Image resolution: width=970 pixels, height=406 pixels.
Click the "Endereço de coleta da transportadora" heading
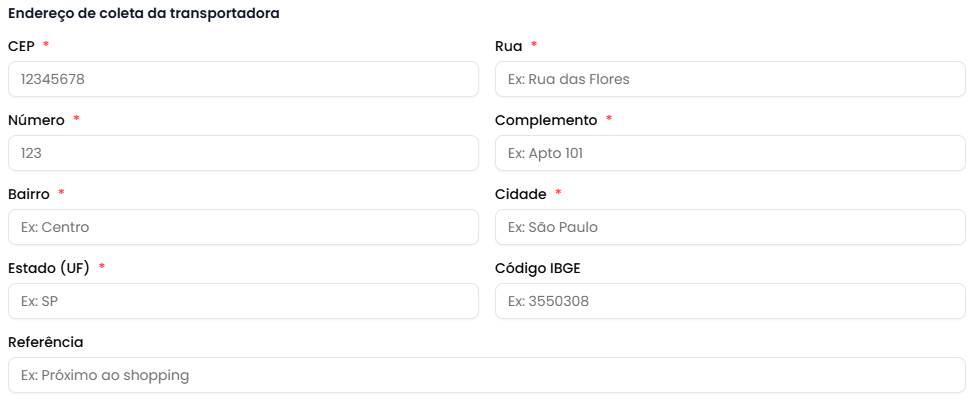[x=143, y=14]
